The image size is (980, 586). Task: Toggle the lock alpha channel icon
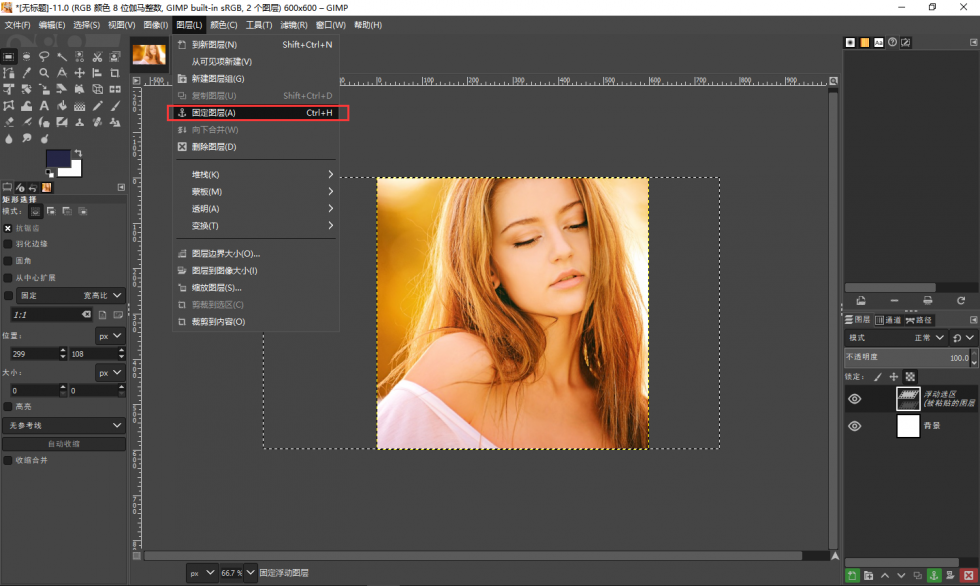(911, 377)
